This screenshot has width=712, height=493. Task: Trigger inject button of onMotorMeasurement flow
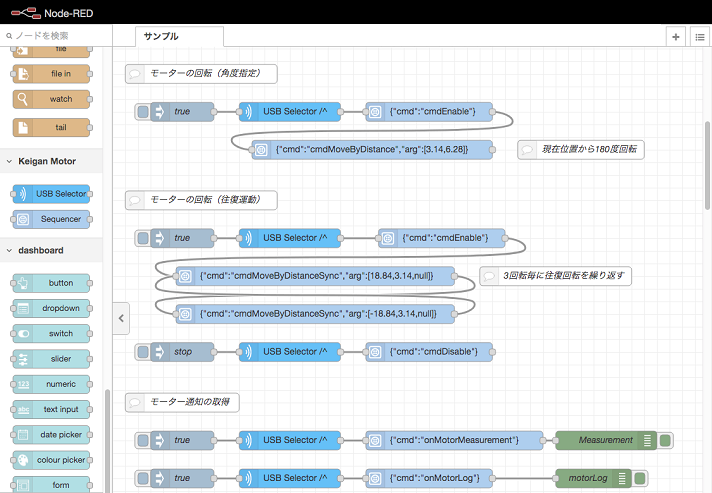point(143,440)
